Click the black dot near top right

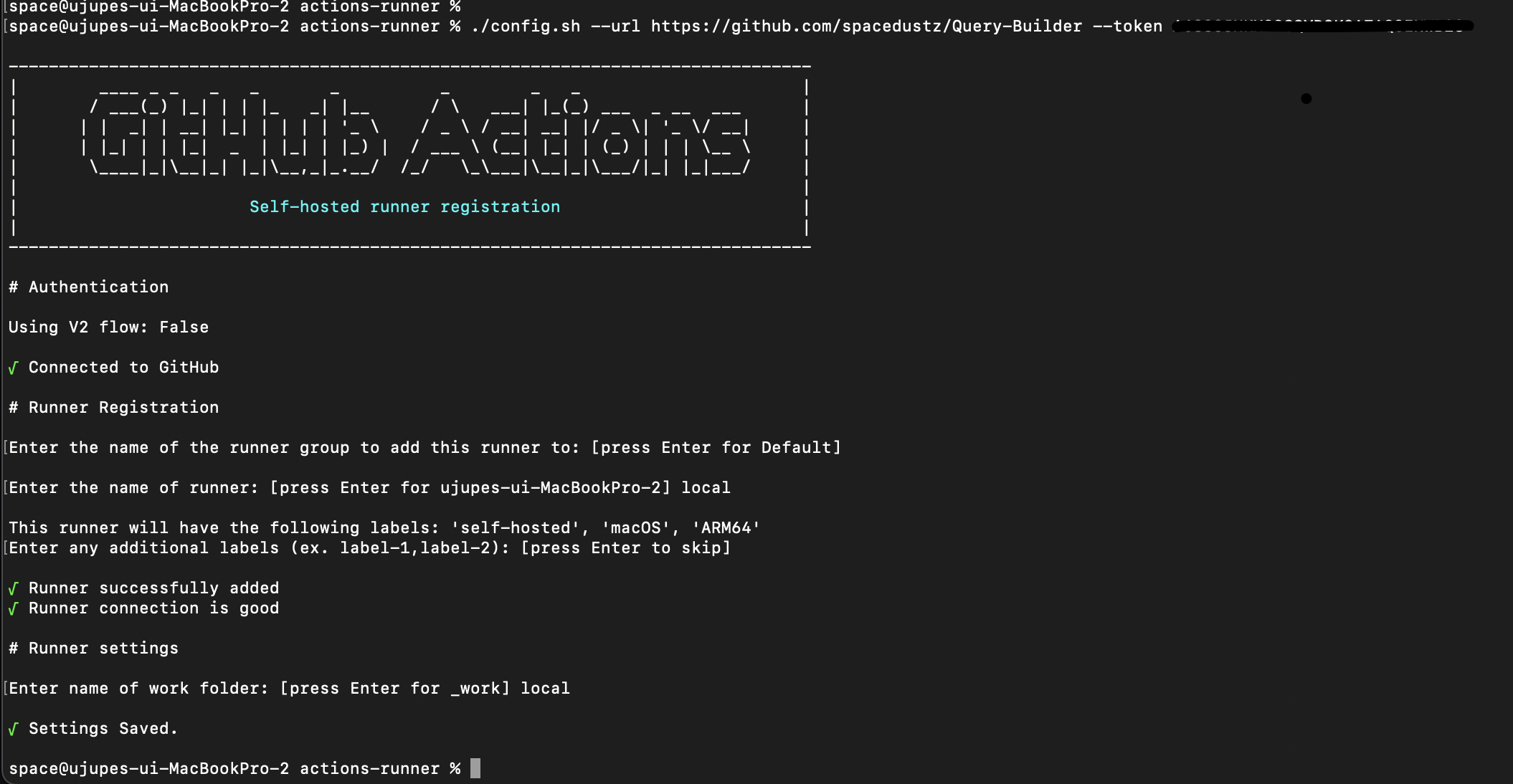click(x=1306, y=99)
